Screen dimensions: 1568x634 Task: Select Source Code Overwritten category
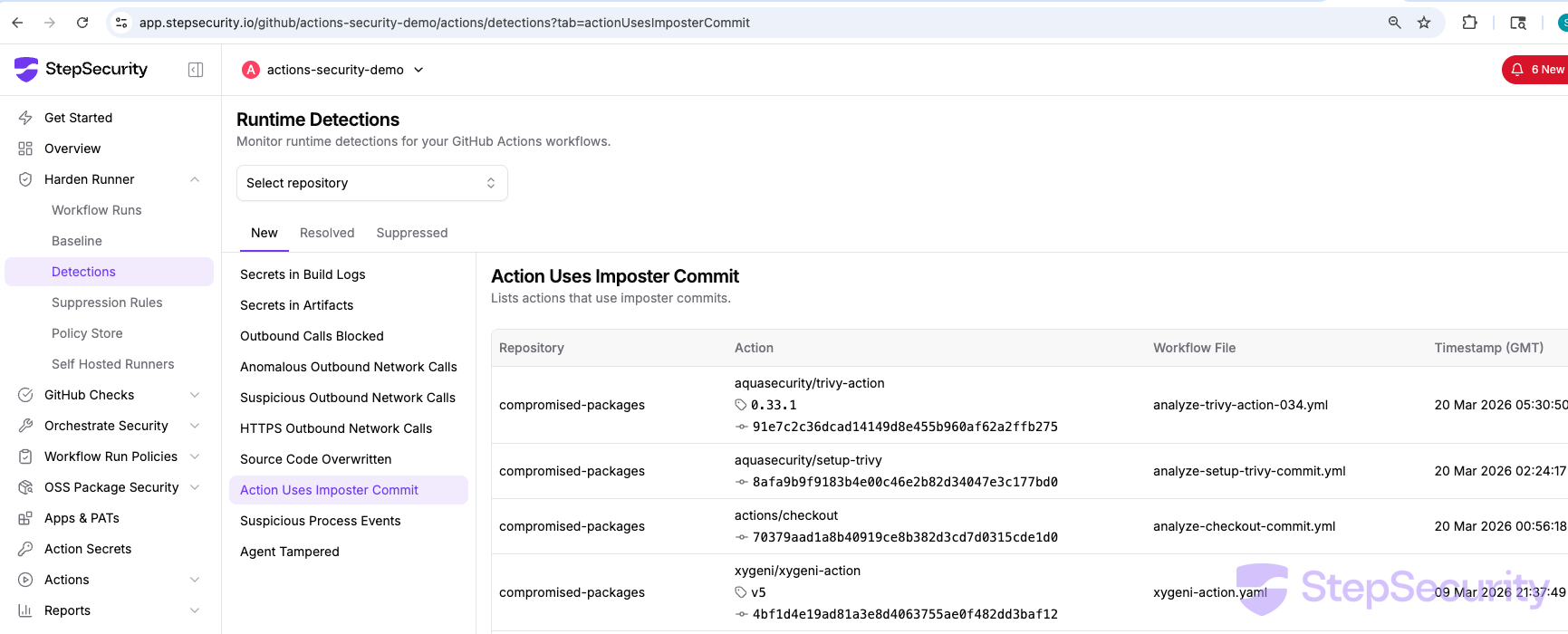coord(349,459)
